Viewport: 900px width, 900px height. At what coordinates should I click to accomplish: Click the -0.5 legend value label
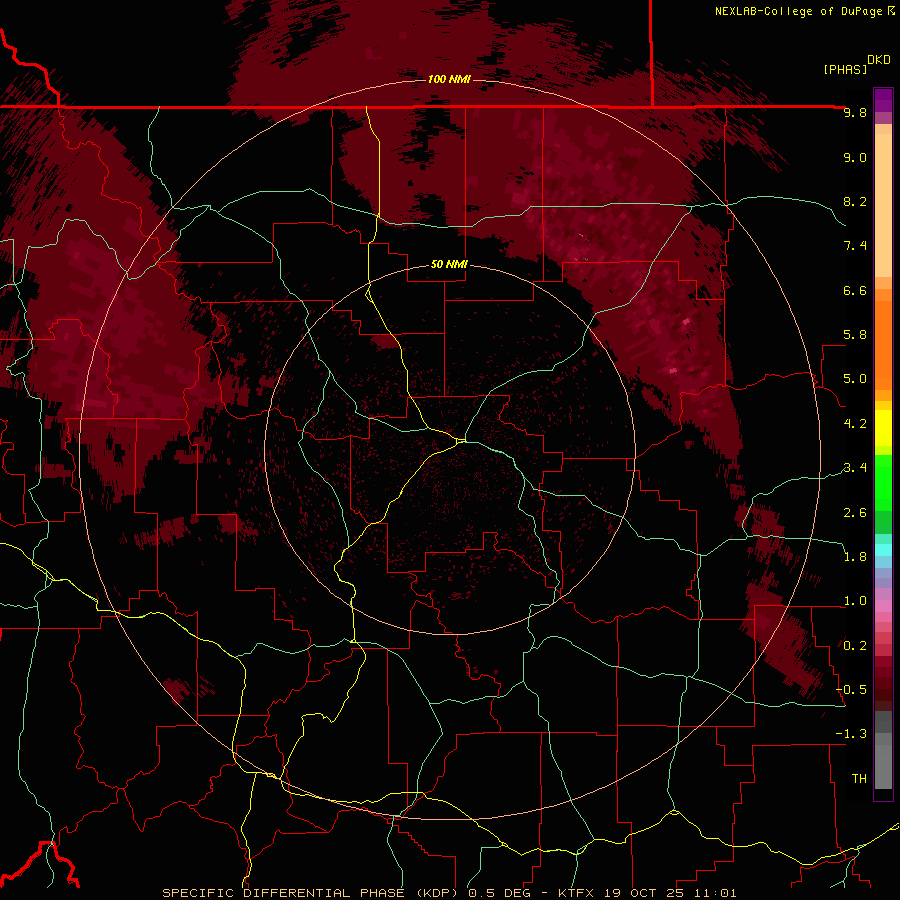[852, 689]
